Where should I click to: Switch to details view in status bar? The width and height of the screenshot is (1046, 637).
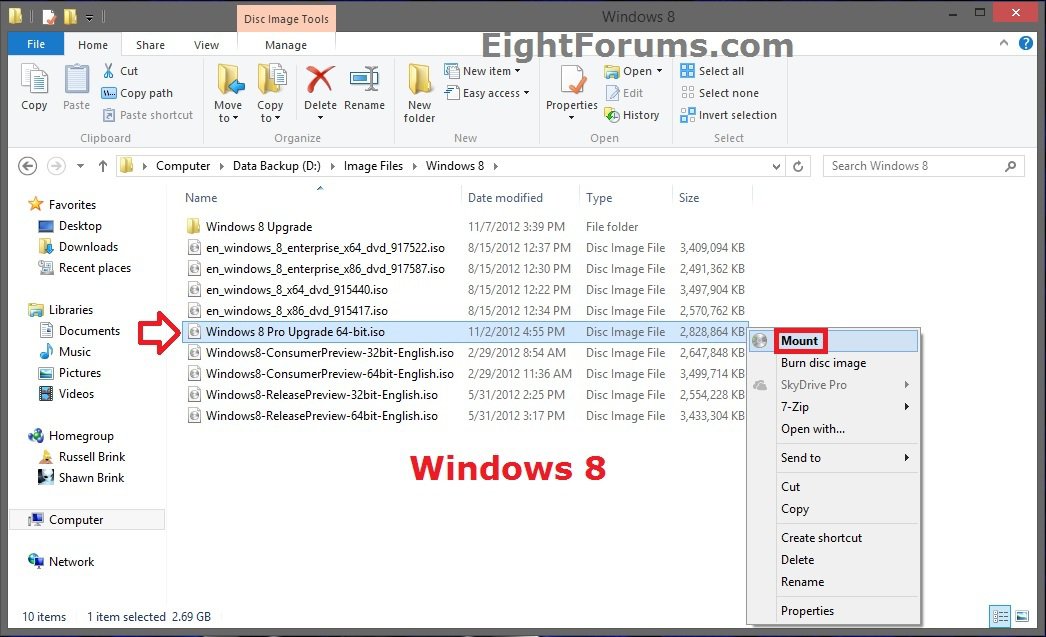tap(1000, 616)
